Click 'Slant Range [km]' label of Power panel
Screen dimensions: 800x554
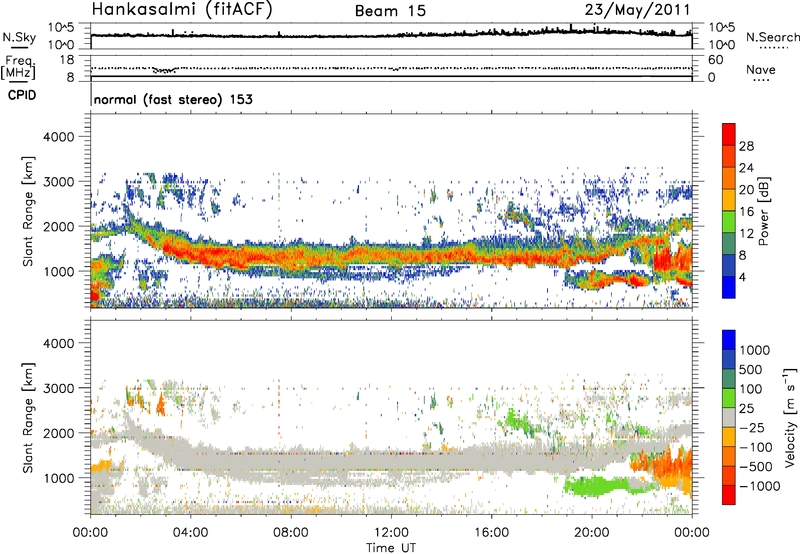pos(28,211)
